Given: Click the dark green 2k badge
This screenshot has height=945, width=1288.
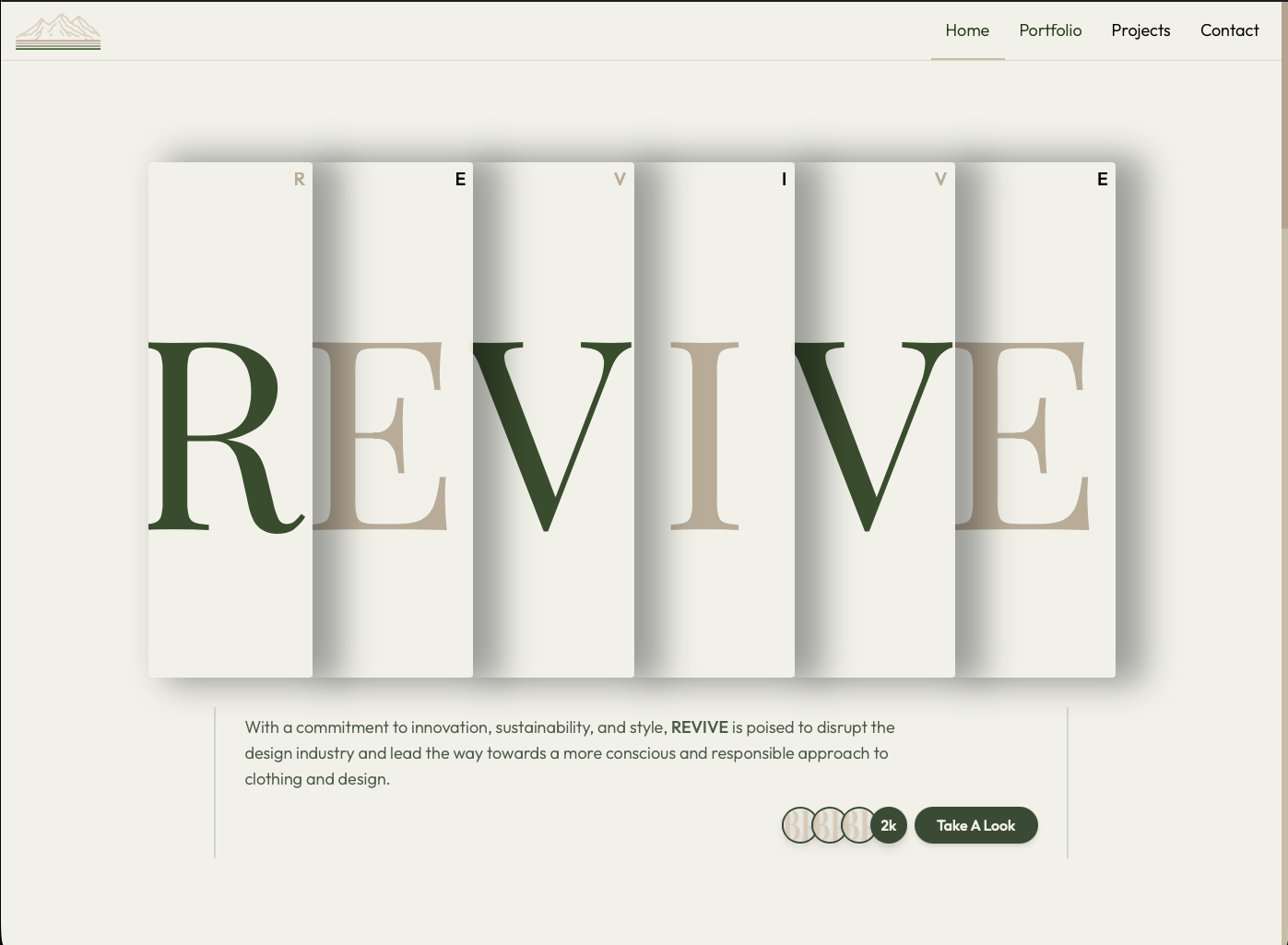Looking at the screenshot, I should click(x=889, y=825).
